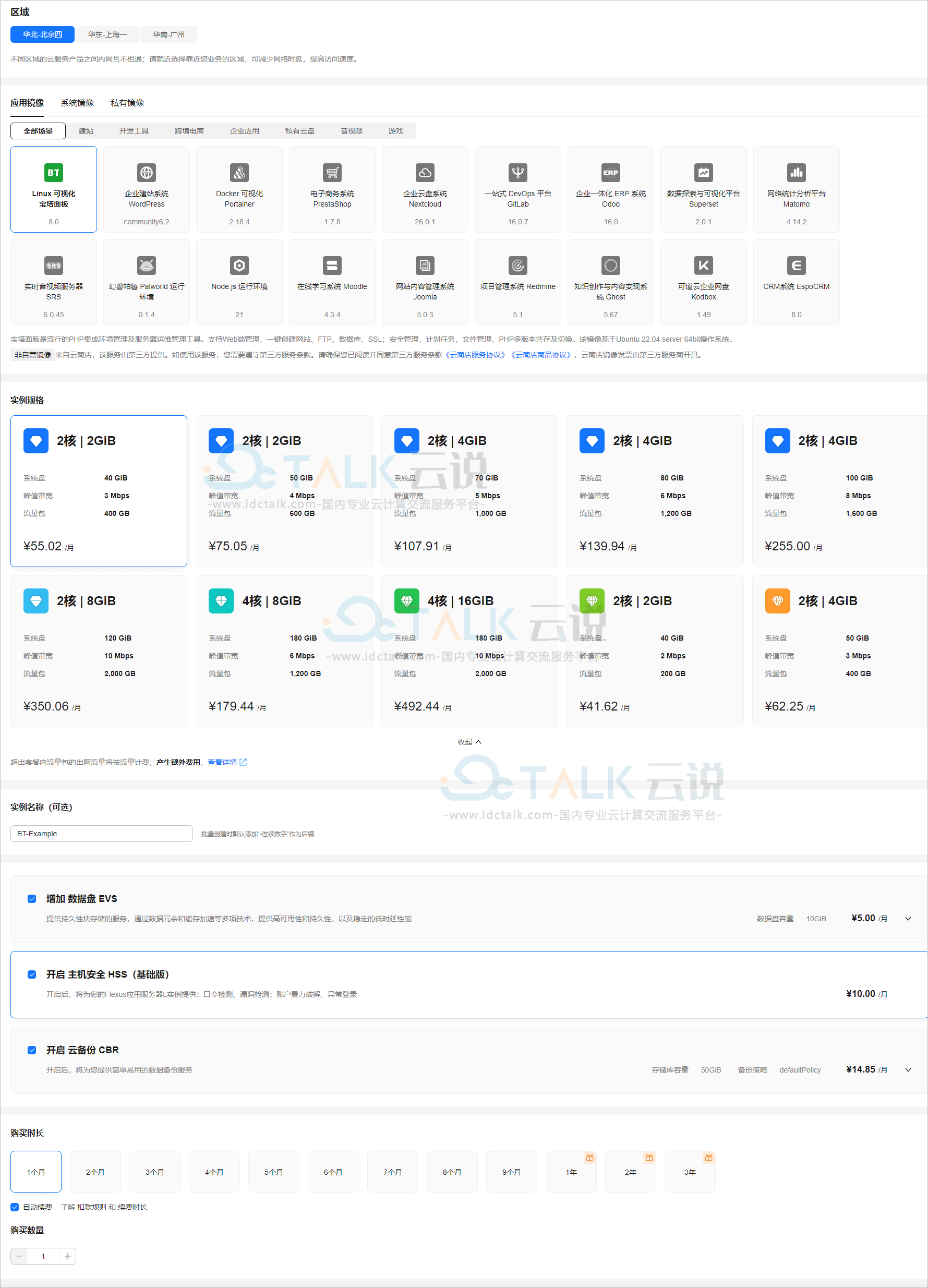Open 查看详情 traffic billing link
This screenshot has height=1288, width=928.
click(x=222, y=762)
